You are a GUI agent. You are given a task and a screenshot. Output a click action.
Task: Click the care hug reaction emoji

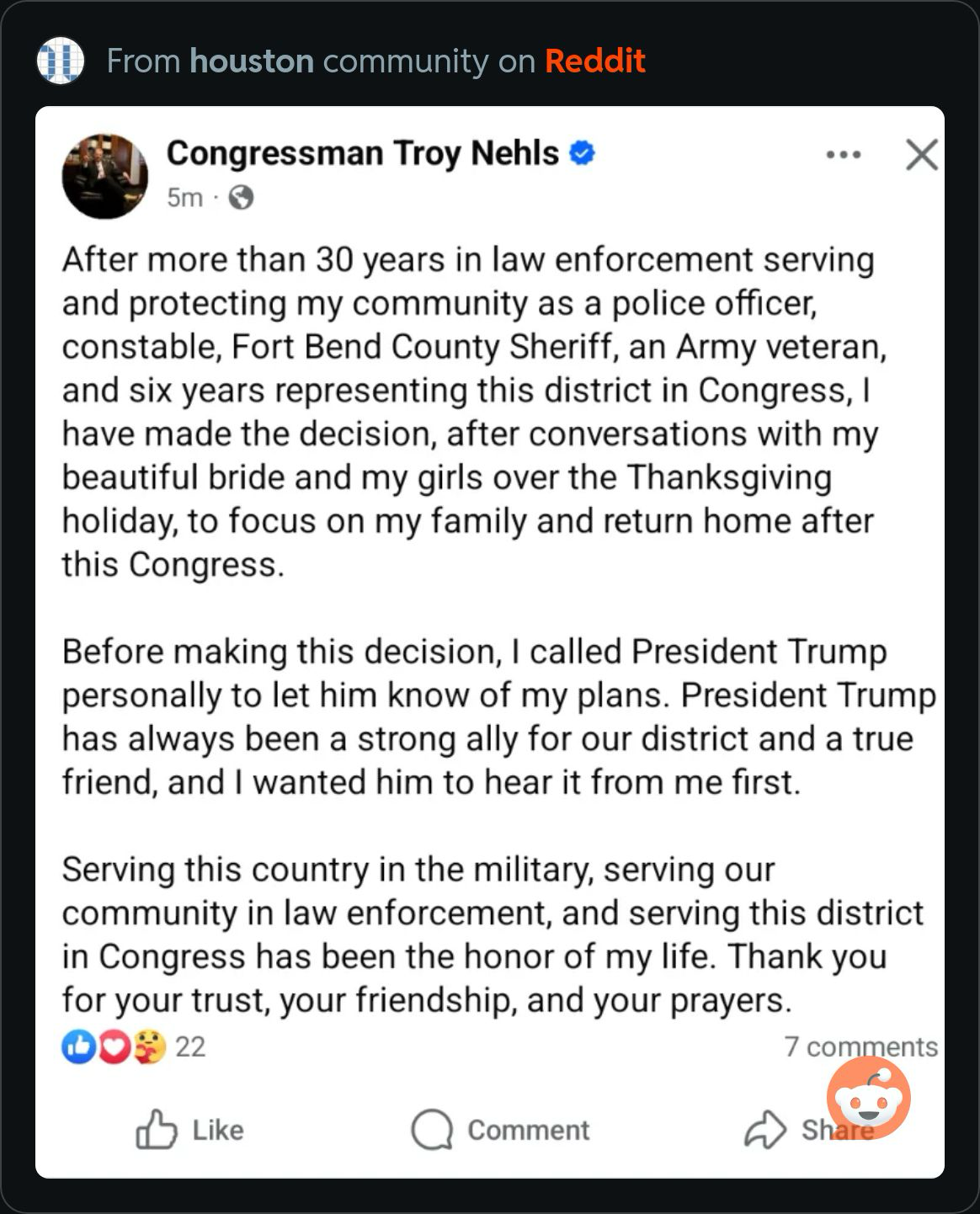pos(150,1046)
